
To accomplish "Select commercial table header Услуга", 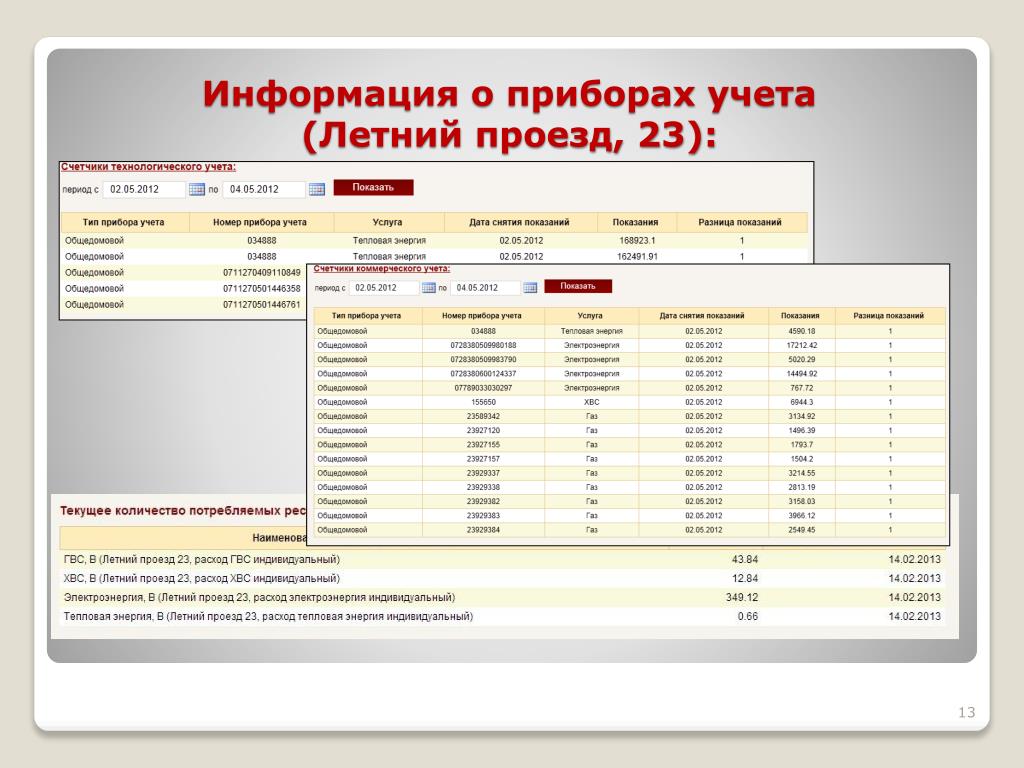I will coord(590,316).
